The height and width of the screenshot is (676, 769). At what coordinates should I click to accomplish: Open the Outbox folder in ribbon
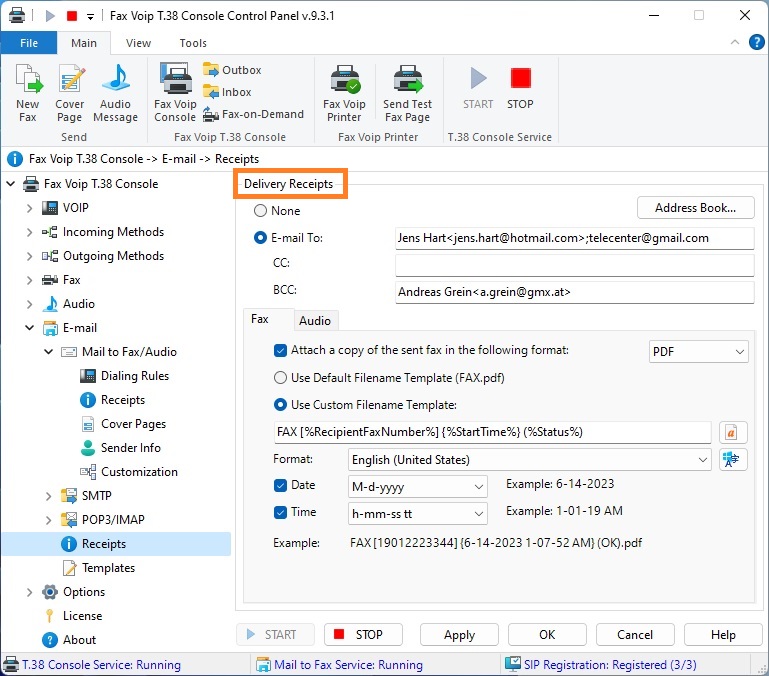click(232, 70)
